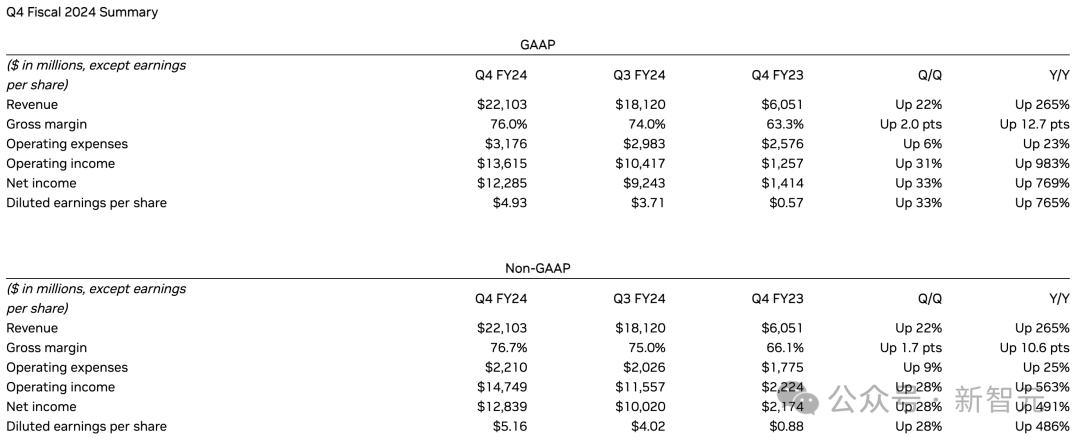
Task: Click the GAAP section heading
Action: (x=538, y=45)
